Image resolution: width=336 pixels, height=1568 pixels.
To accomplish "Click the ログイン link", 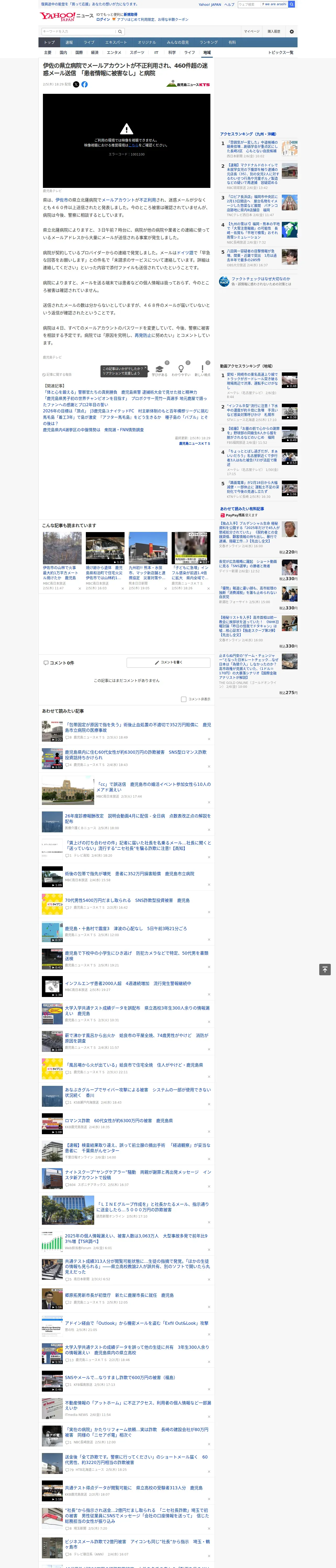I will [x=103, y=20].
